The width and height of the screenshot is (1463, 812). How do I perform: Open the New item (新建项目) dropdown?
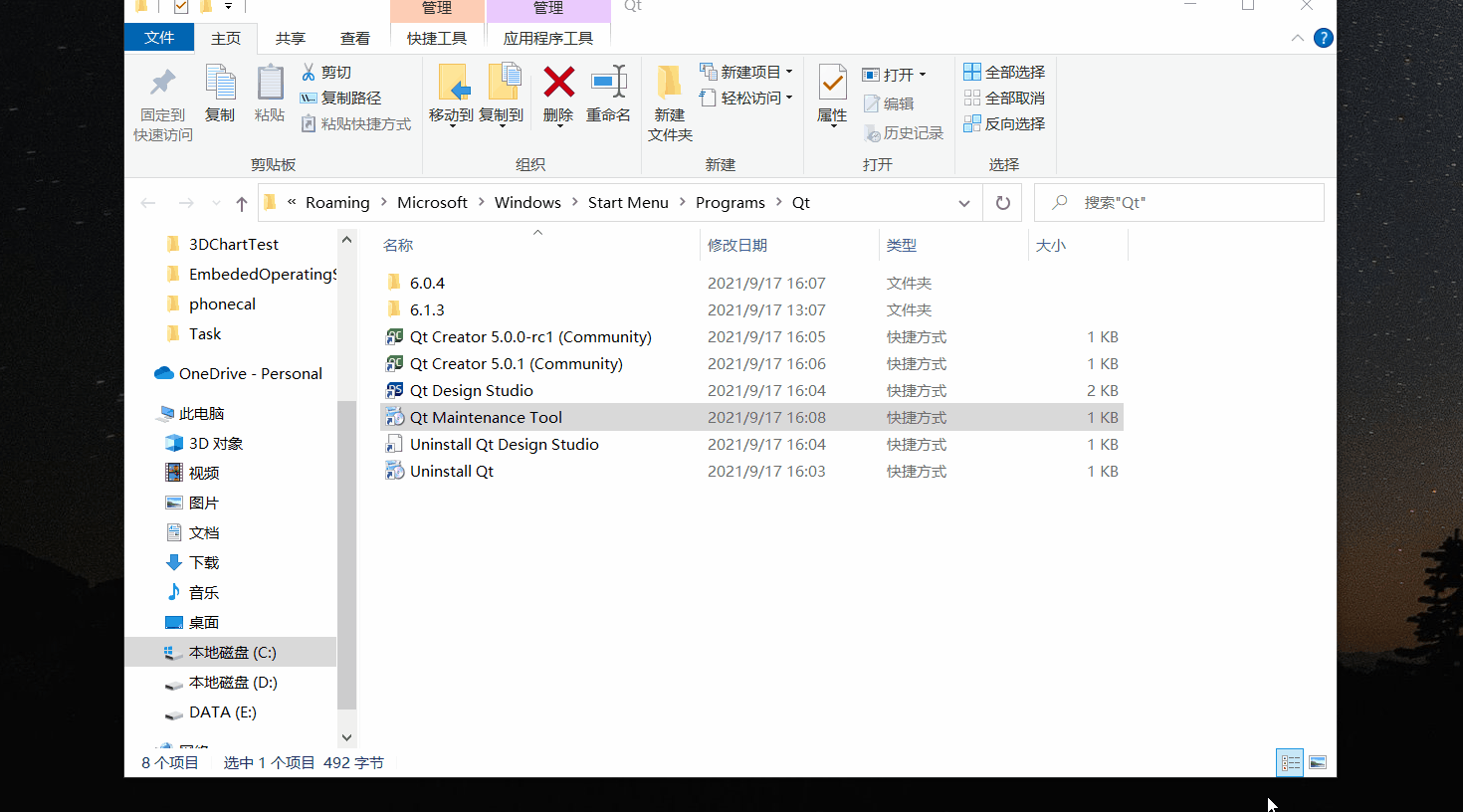746,72
